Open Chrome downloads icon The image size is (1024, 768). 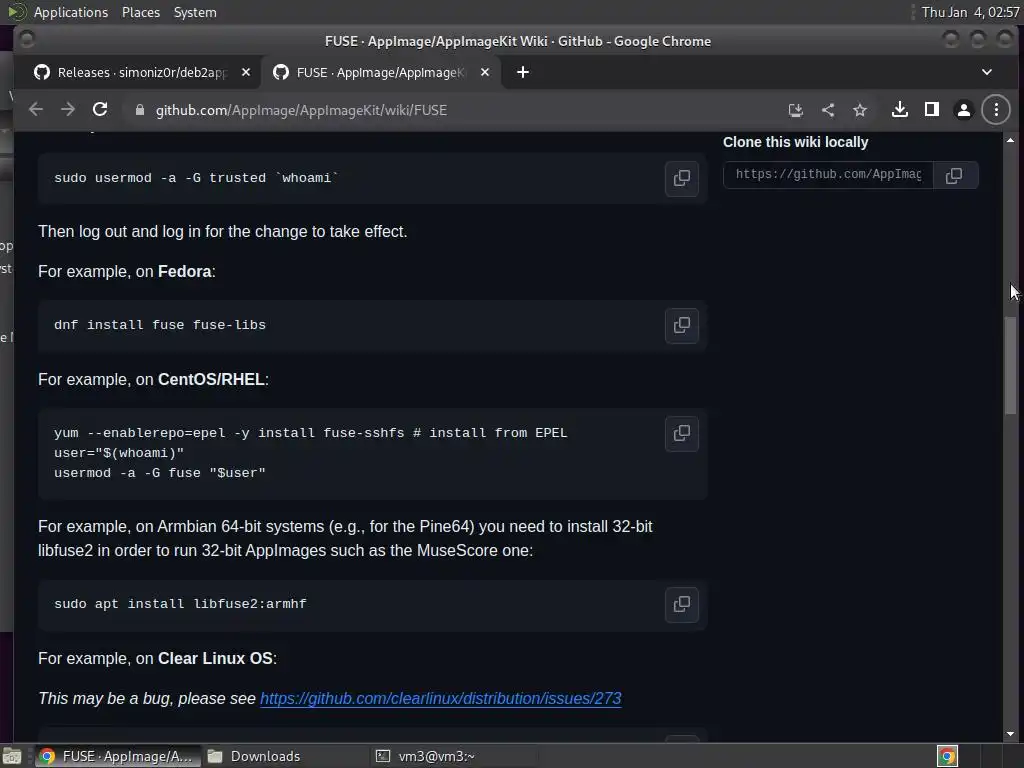click(900, 110)
